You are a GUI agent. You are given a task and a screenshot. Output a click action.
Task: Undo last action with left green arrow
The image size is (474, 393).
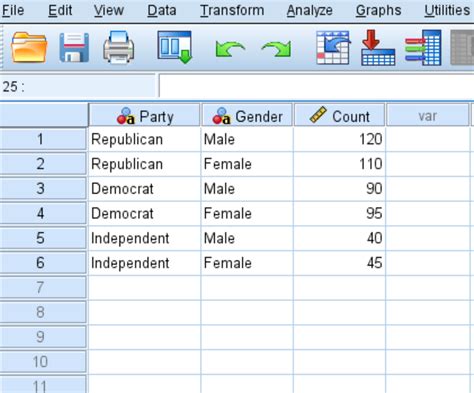point(230,49)
